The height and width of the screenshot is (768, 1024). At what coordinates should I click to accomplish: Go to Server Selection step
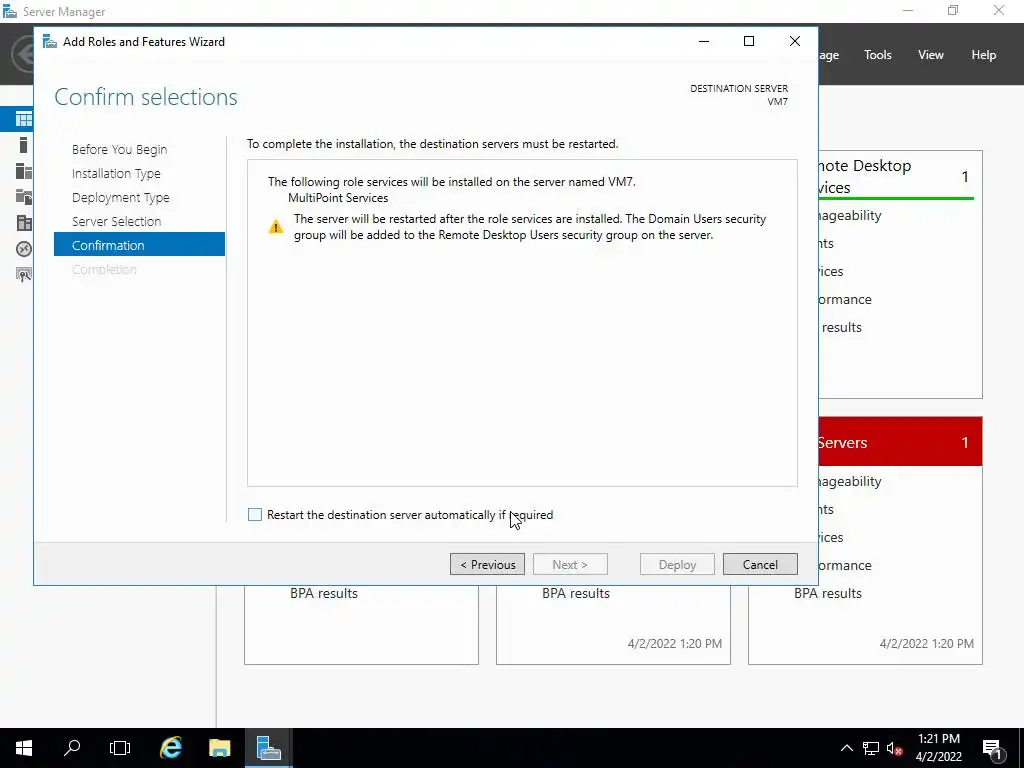point(116,221)
